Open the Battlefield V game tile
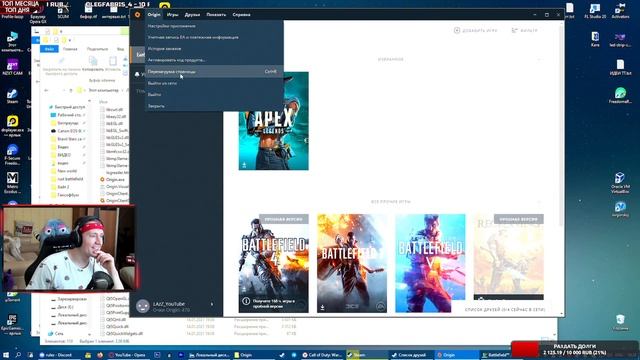 (x=430, y=263)
